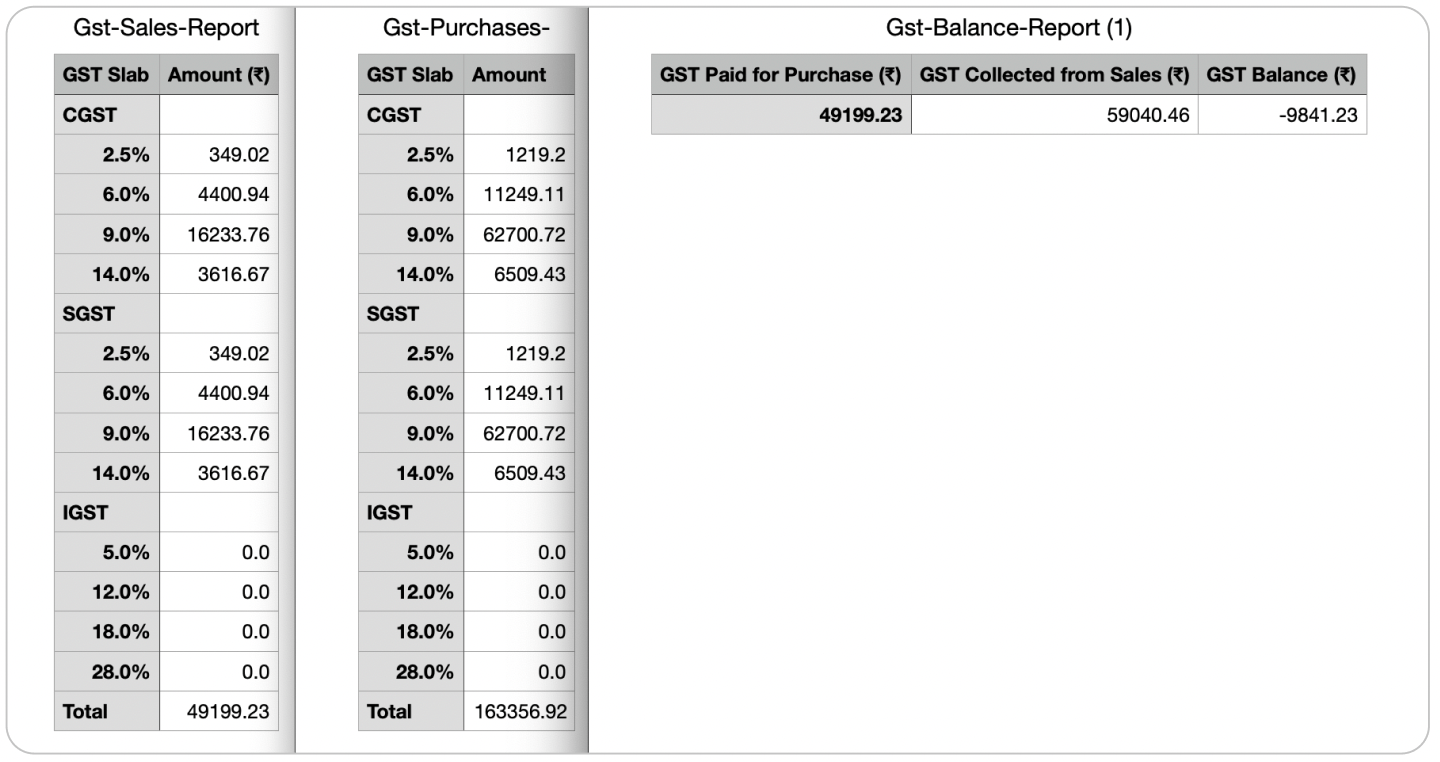The height and width of the screenshot is (762, 1440).
Task: Select the Gst-Purchases- table title
Action: click(466, 29)
